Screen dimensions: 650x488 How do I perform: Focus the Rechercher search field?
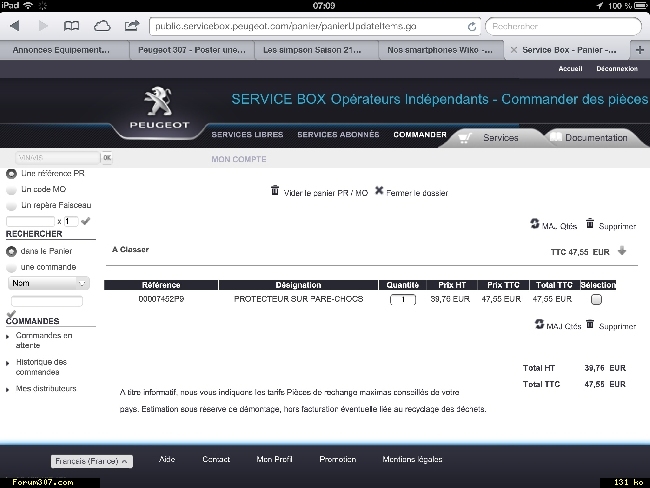563,27
